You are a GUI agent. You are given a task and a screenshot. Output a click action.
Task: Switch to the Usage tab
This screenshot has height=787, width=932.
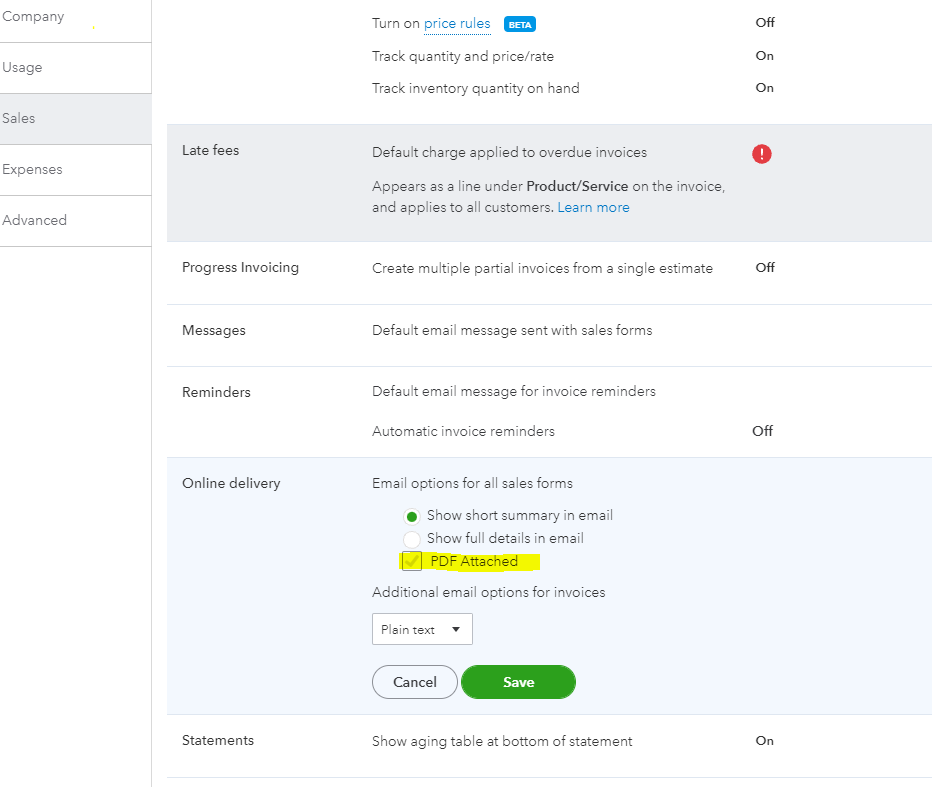22,68
